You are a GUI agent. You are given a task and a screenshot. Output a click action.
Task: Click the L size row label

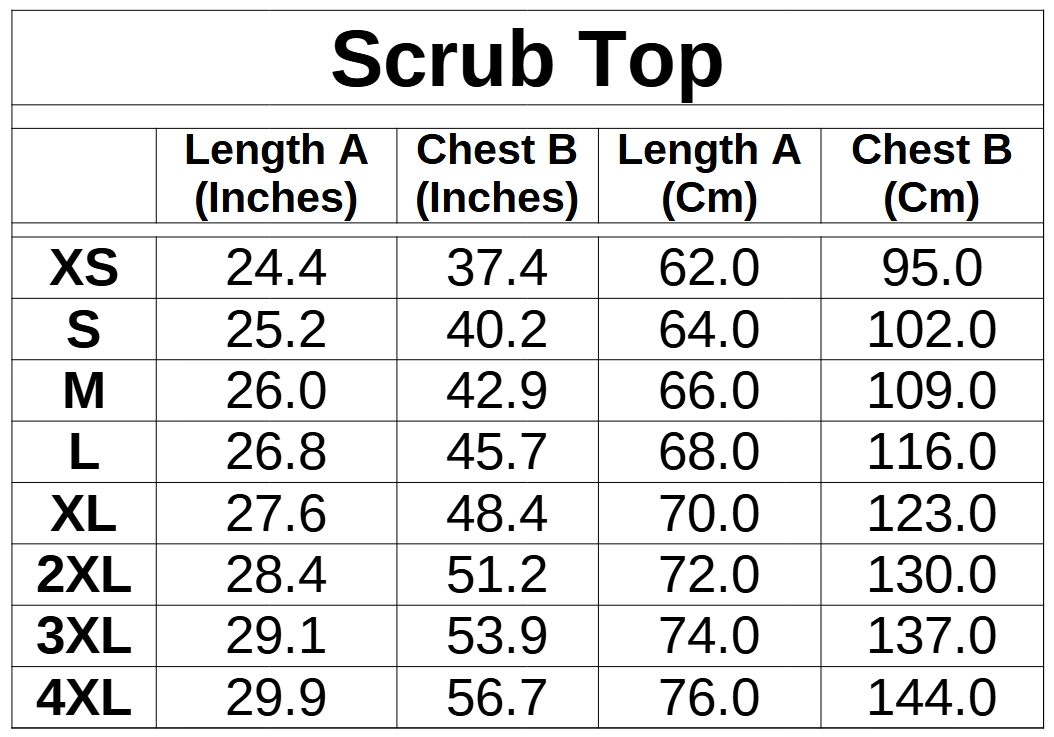[84, 453]
